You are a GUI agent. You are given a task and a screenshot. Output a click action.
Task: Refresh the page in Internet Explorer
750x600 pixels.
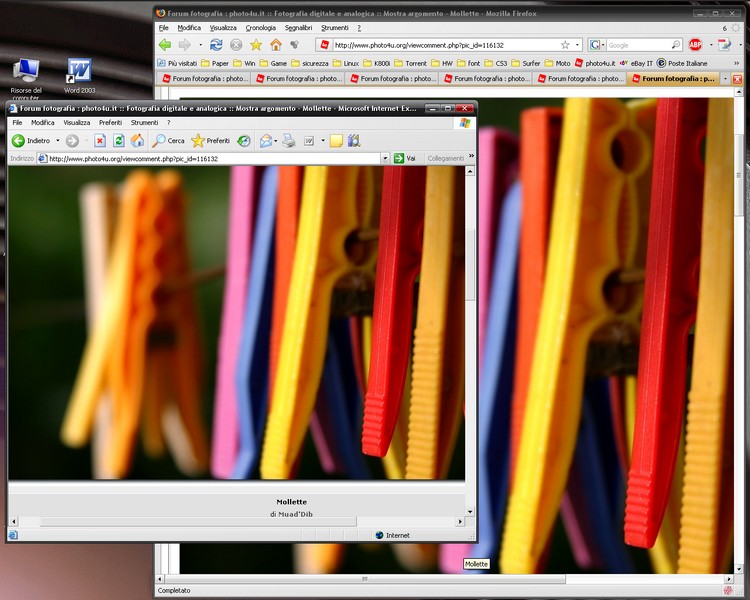(x=119, y=141)
